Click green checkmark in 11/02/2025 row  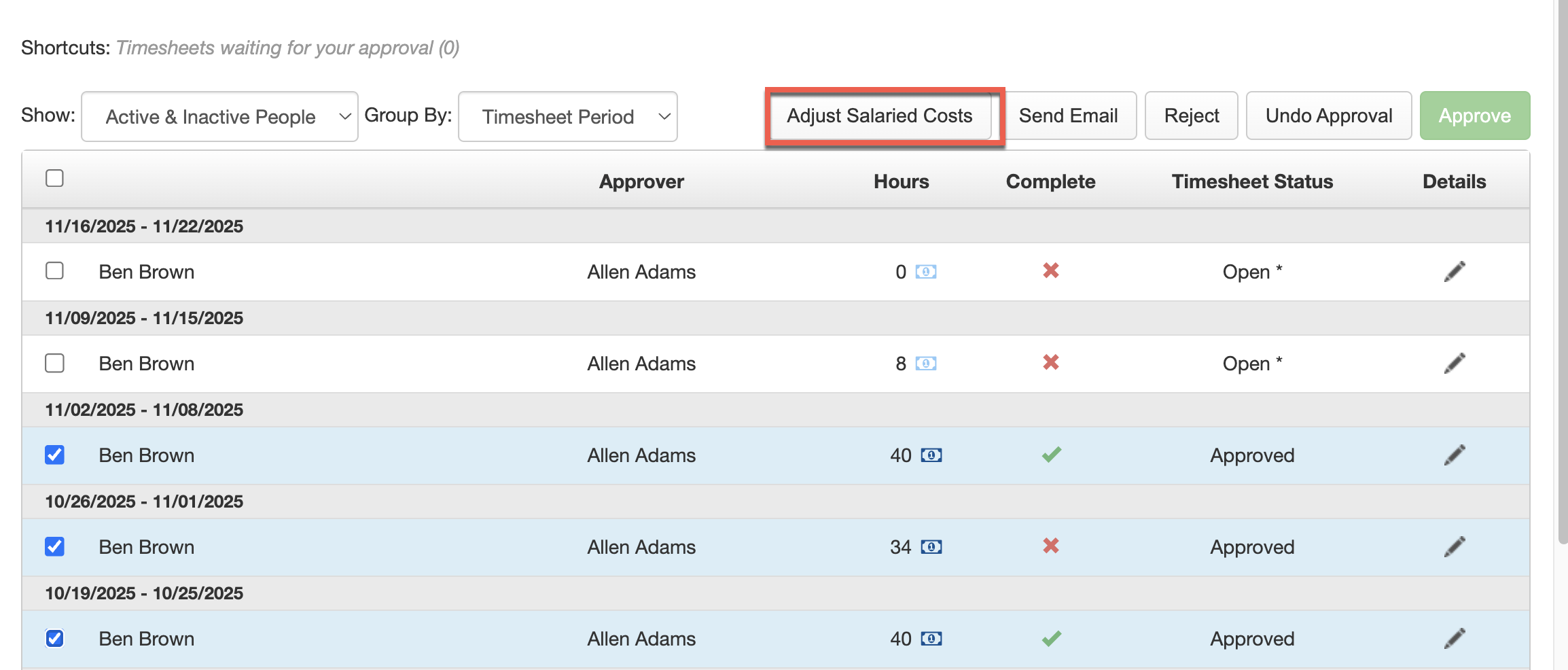click(x=1051, y=455)
